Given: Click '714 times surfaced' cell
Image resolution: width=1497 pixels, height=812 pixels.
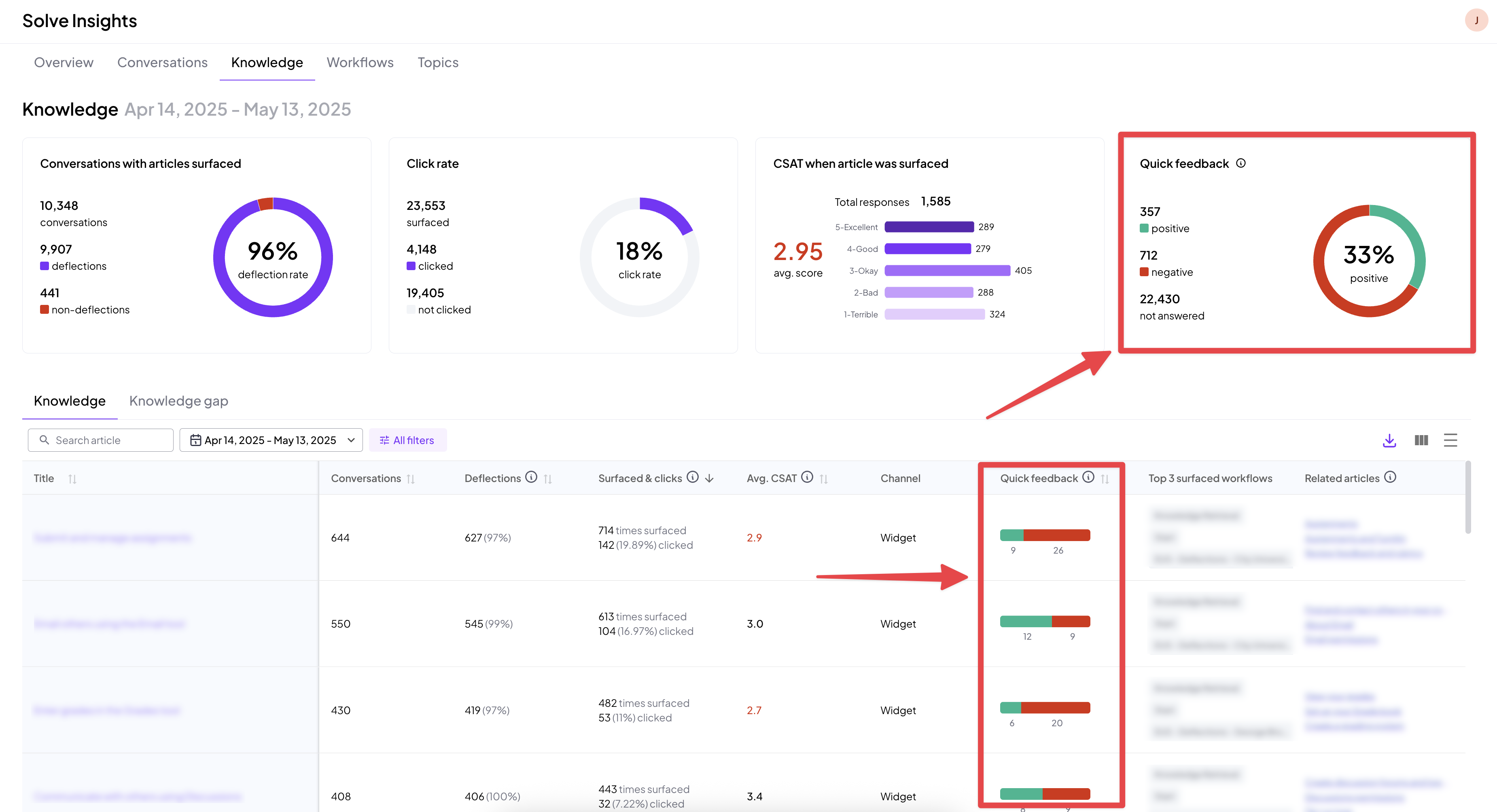Looking at the screenshot, I should pyautogui.click(x=642, y=530).
